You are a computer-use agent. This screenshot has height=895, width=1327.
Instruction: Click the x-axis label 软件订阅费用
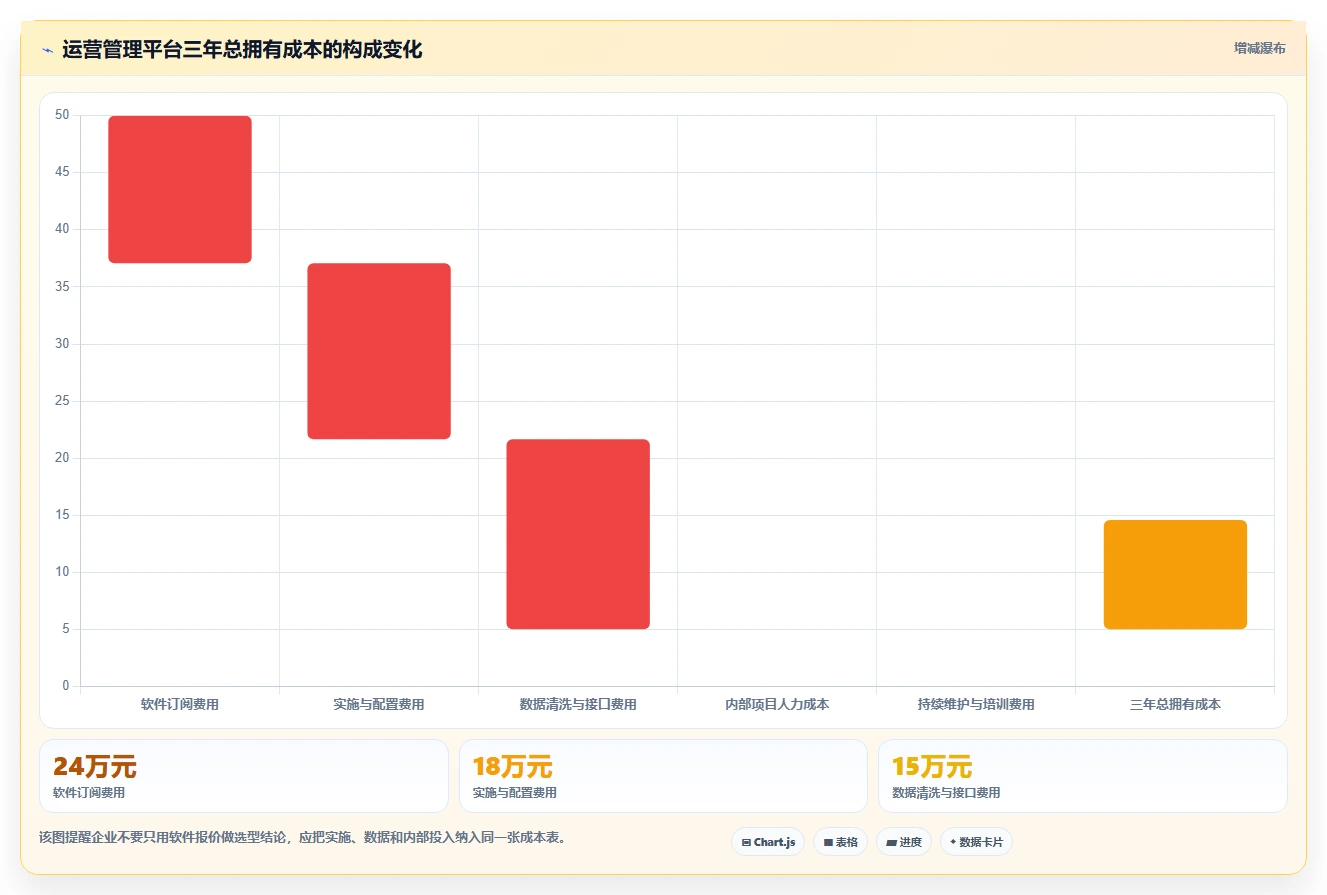(x=180, y=704)
